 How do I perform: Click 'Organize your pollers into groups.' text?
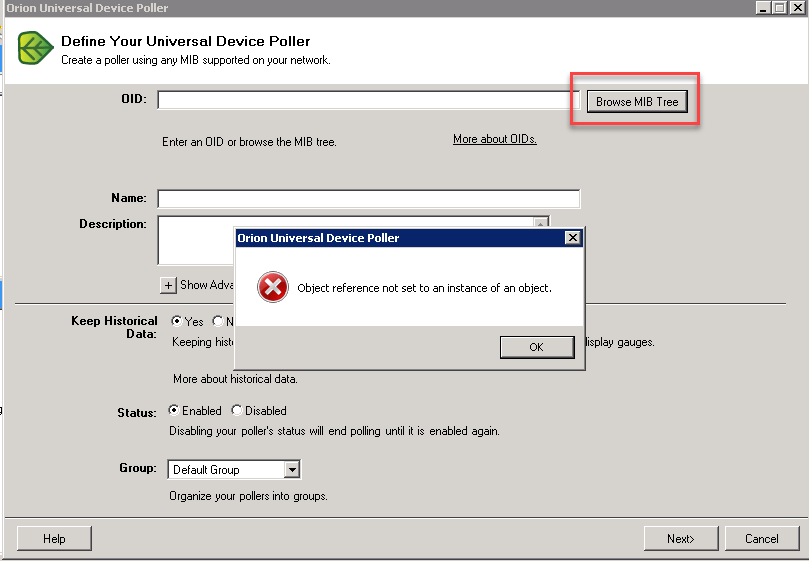(x=248, y=496)
